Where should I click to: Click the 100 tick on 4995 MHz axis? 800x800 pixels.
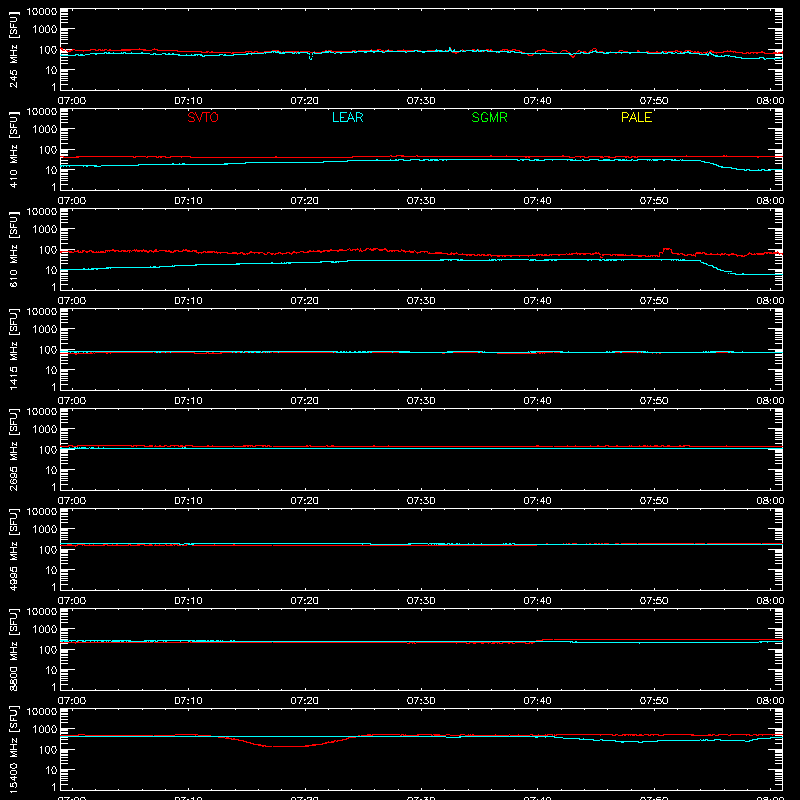48,550
